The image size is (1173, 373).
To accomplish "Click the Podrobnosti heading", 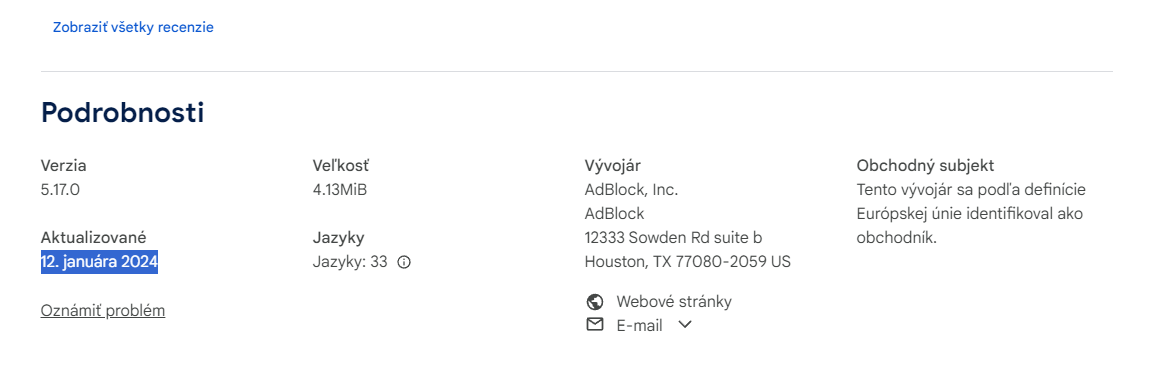I will click(x=122, y=113).
